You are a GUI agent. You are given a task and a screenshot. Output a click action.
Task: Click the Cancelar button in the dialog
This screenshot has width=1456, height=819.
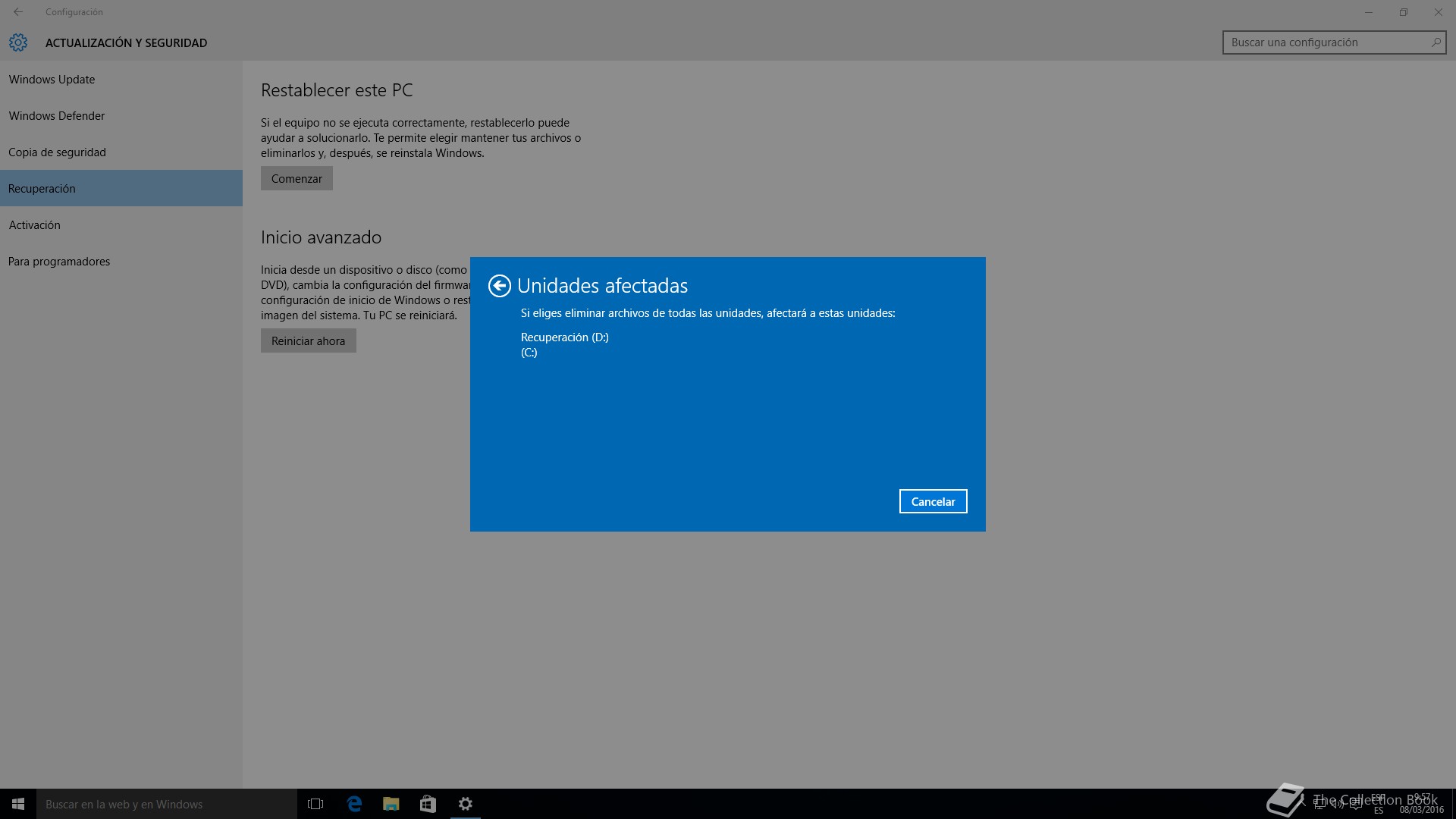[x=933, y=501]
